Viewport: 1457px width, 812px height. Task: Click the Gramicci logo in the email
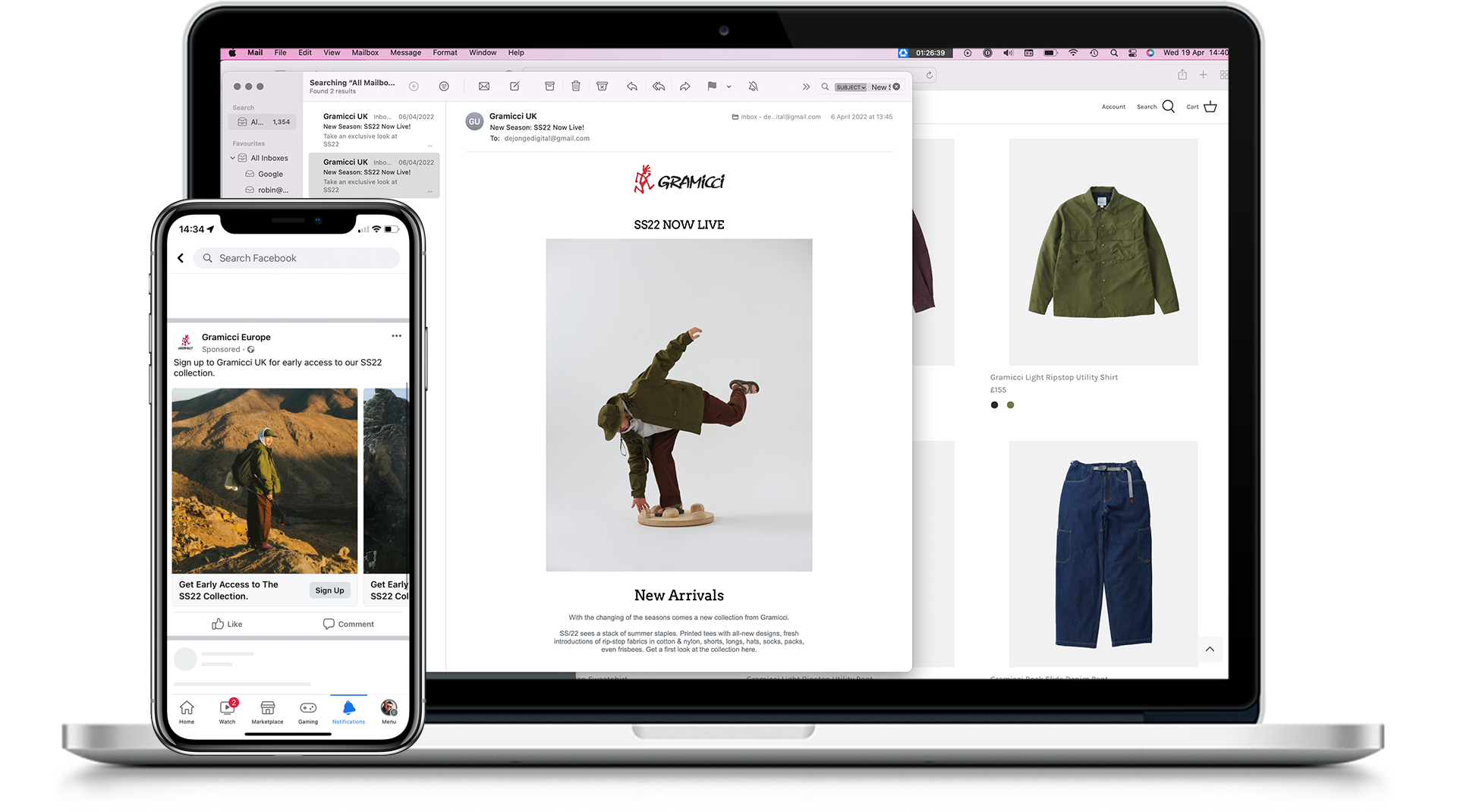point(679,180)
